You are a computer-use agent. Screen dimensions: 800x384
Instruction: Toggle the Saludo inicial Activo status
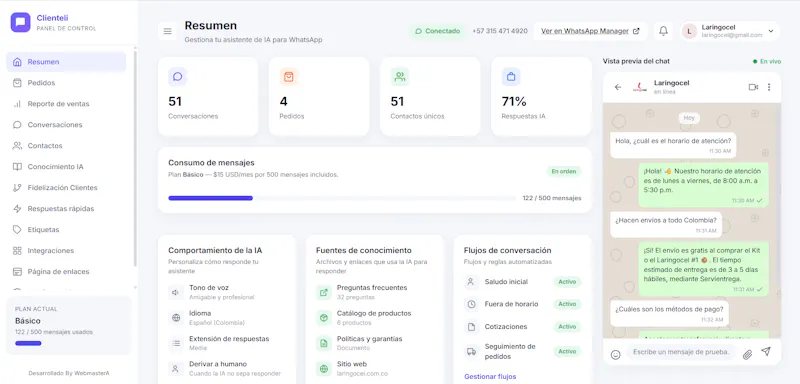click(567, 281)
